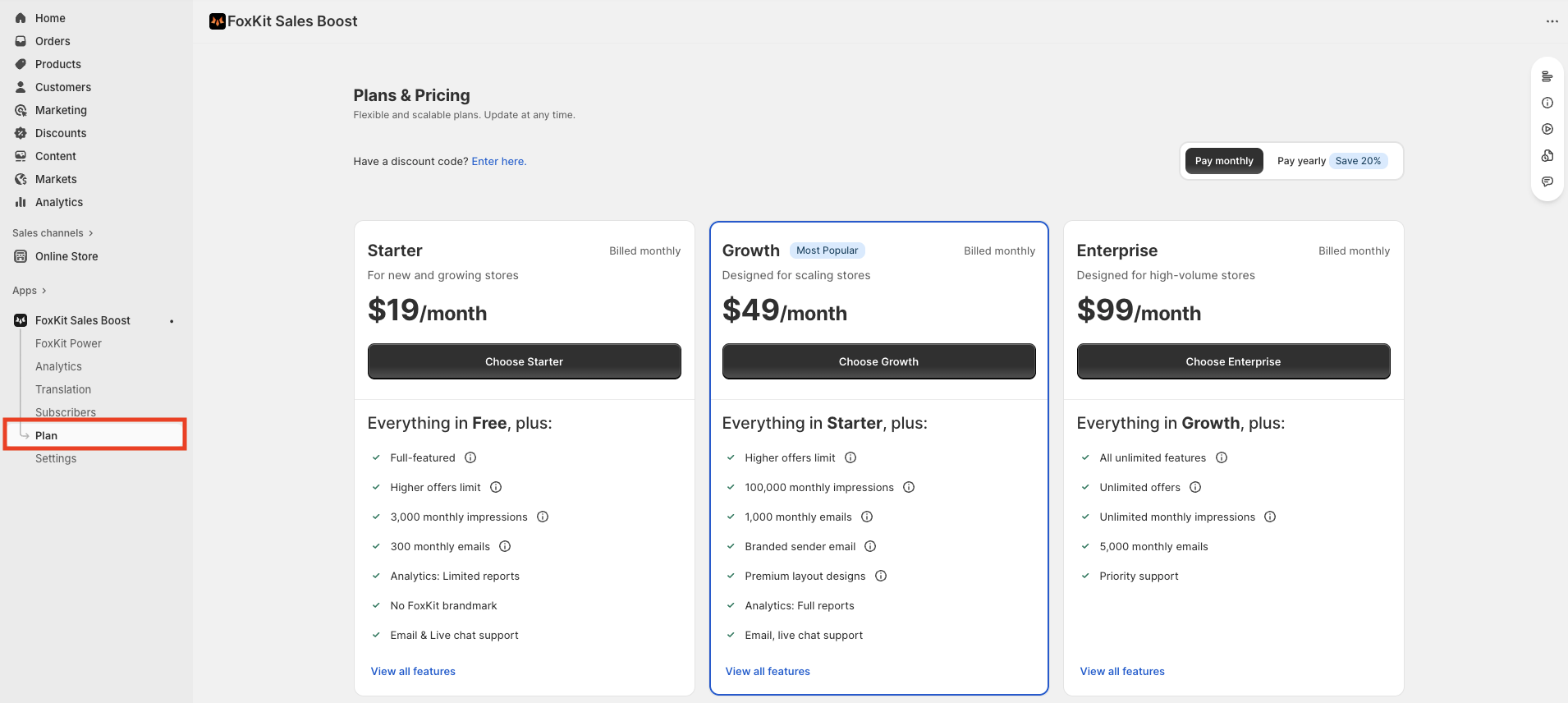The height and width of the screenshot is (703, 1568).
Task: Click info icon next to 1,000 monthly emails
Action: pyautogui.click(x=867, y=517)
